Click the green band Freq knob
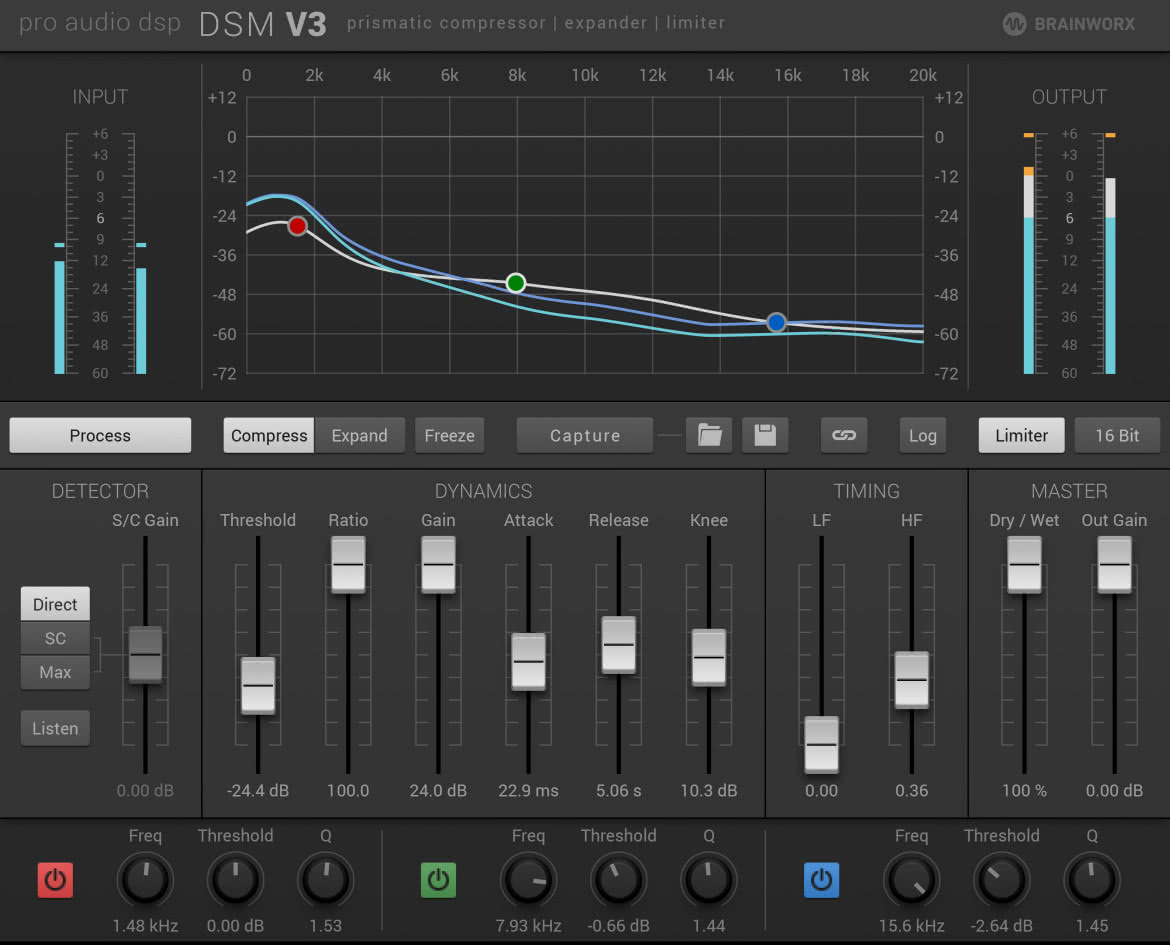This screenshot has width=1170, height=945. [x=528, y=880]
